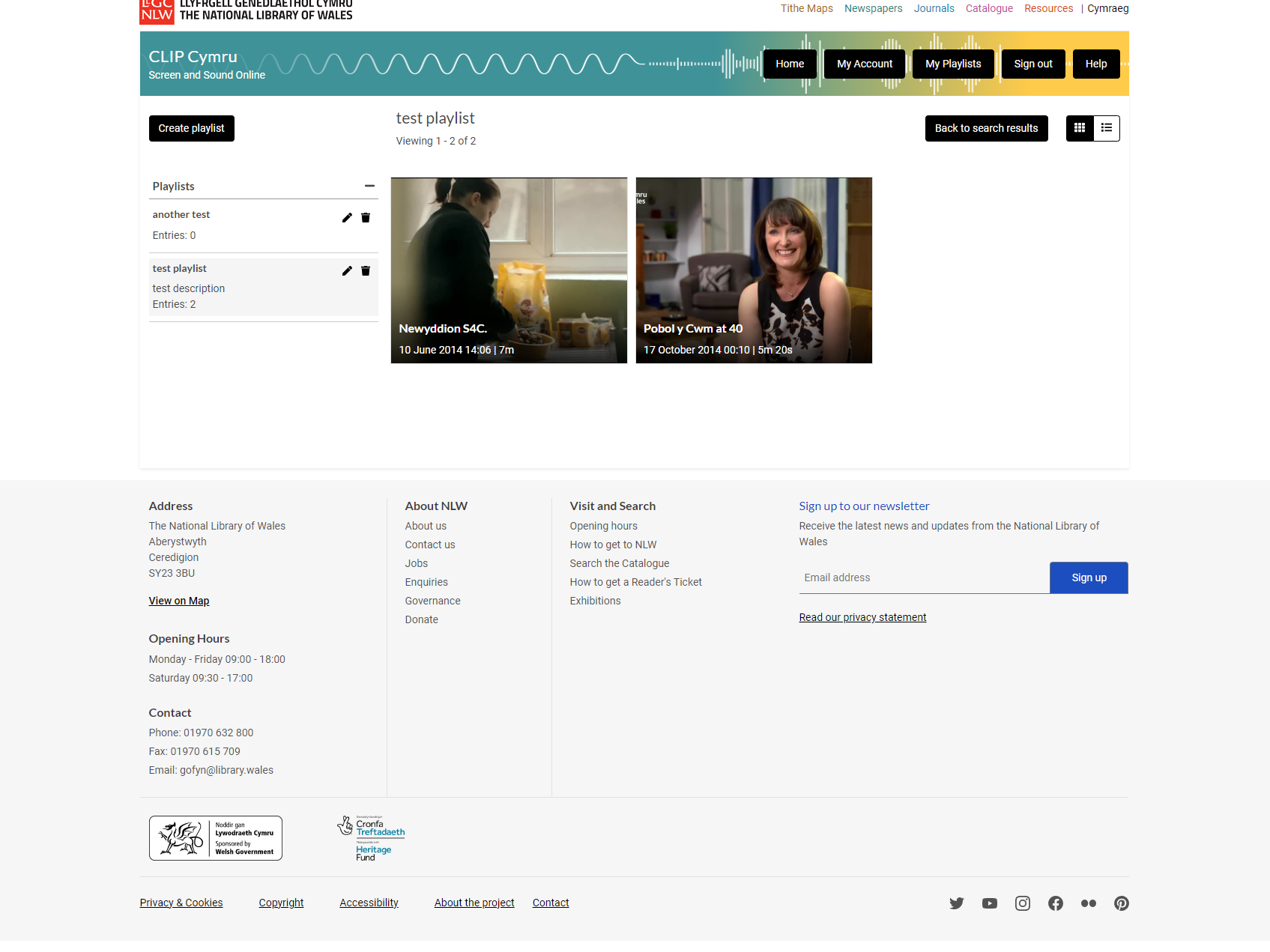This screenshot has width=1270, height=952.
Task: Collapse the Playlists panel minus icon
Action: point(369,186)
